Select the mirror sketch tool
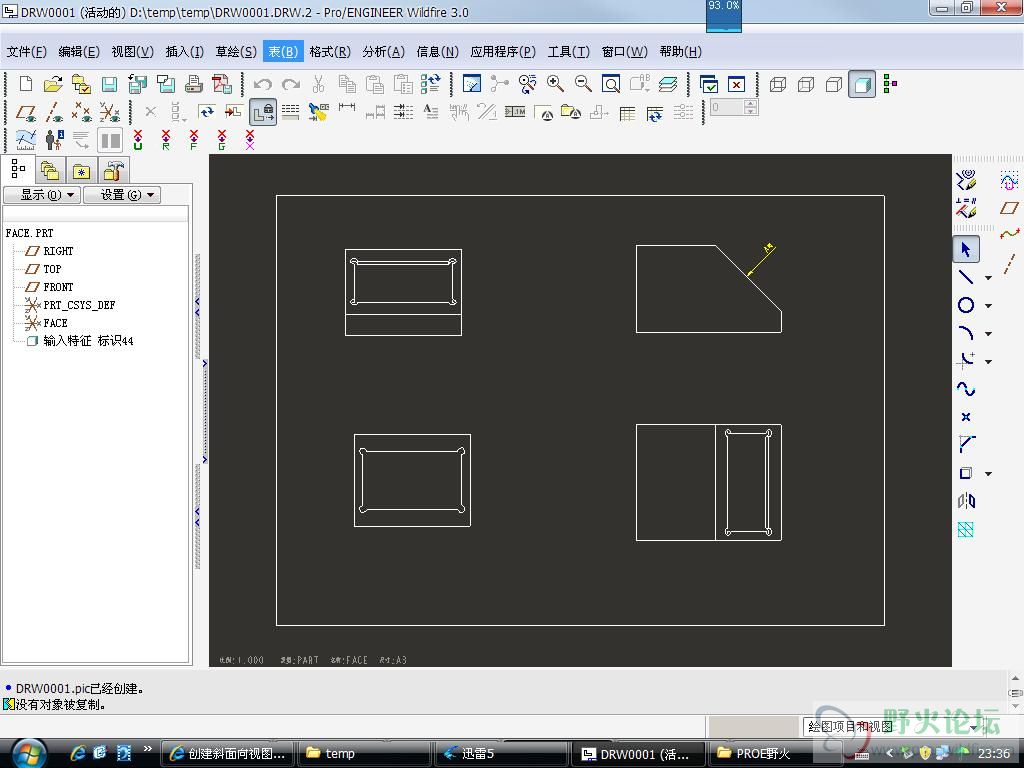 pos(966,501)
